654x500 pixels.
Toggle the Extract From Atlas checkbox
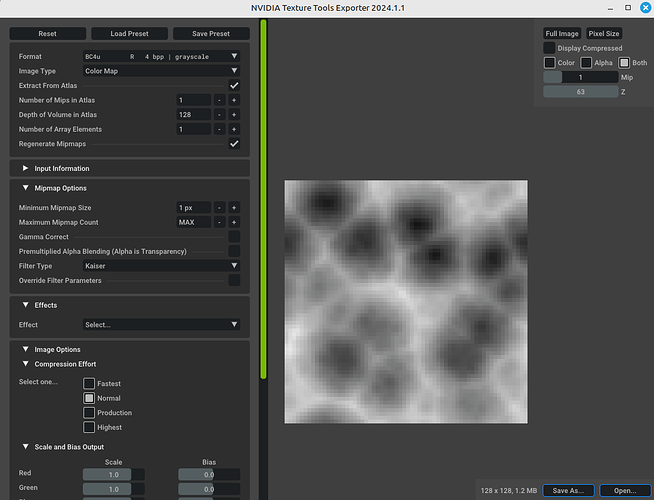pos(234,86)
